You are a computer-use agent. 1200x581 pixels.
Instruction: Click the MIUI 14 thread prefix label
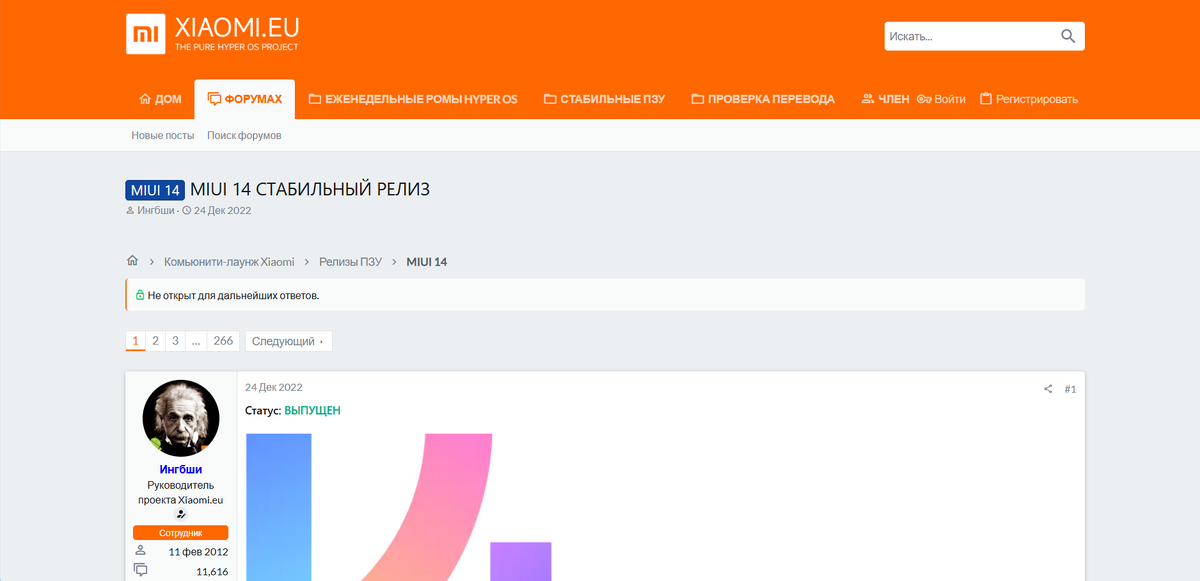(x=155, y=190)
